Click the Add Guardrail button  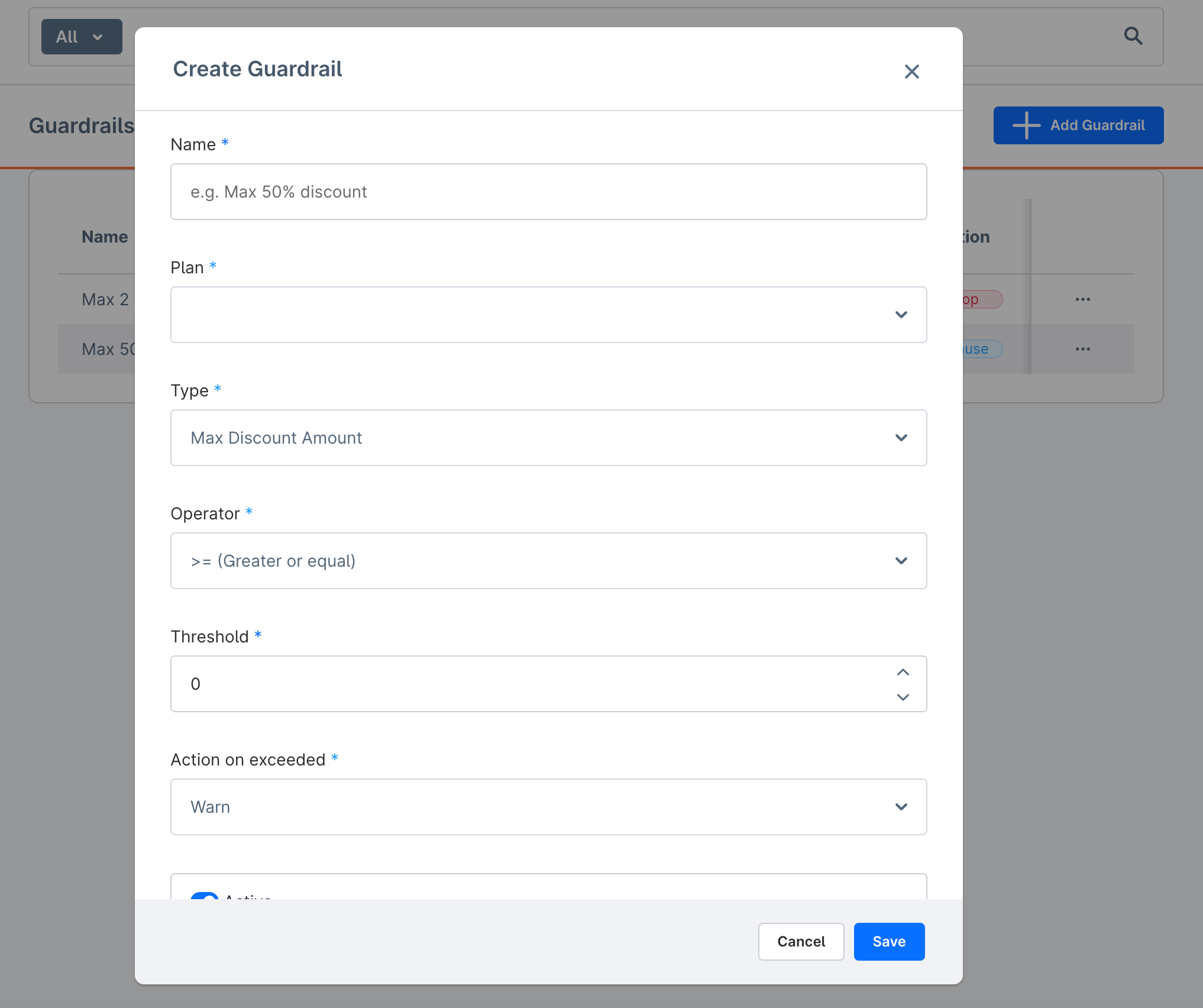pyautogui.click(x=1078, y=125)
